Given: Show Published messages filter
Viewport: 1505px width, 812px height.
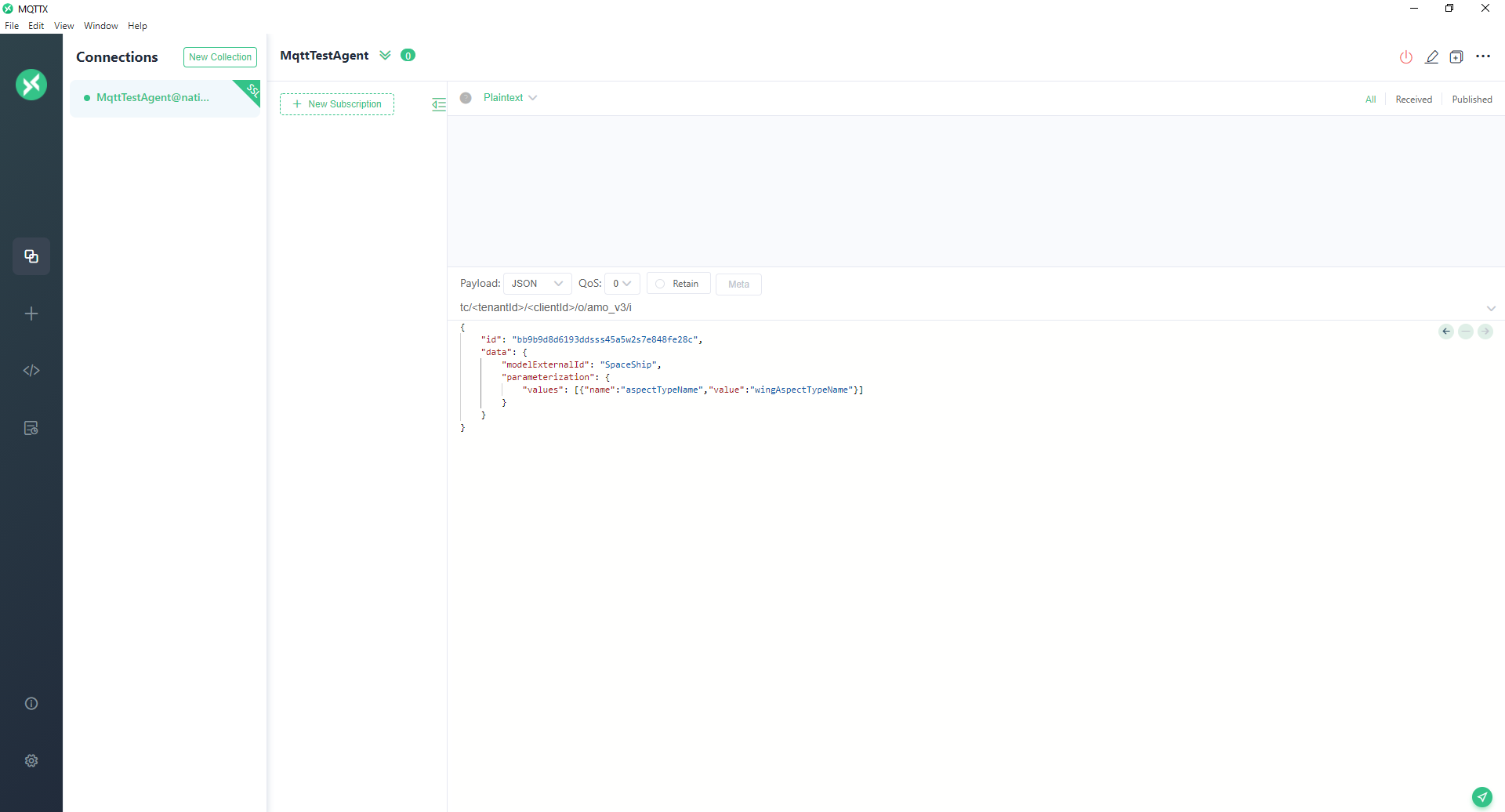Looking at the screenshot, I should (1471, 100).
